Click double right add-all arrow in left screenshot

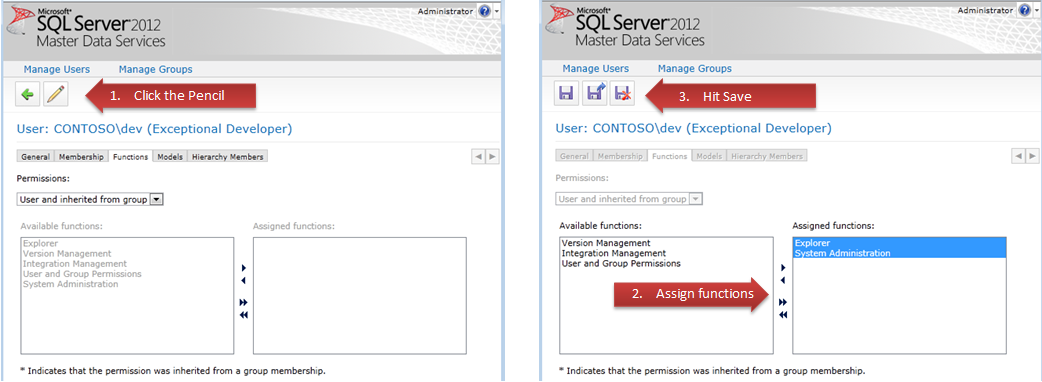(x=244, y=302)
